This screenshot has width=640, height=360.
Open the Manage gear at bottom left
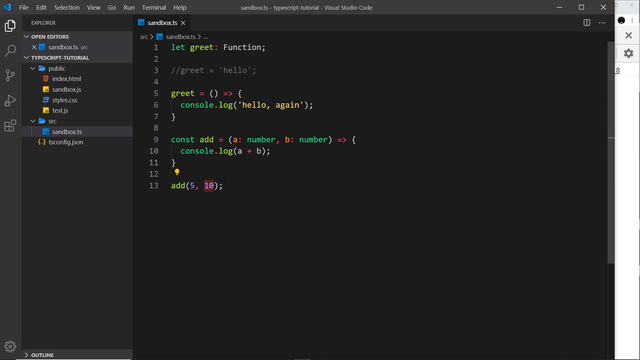coord(10,346)
